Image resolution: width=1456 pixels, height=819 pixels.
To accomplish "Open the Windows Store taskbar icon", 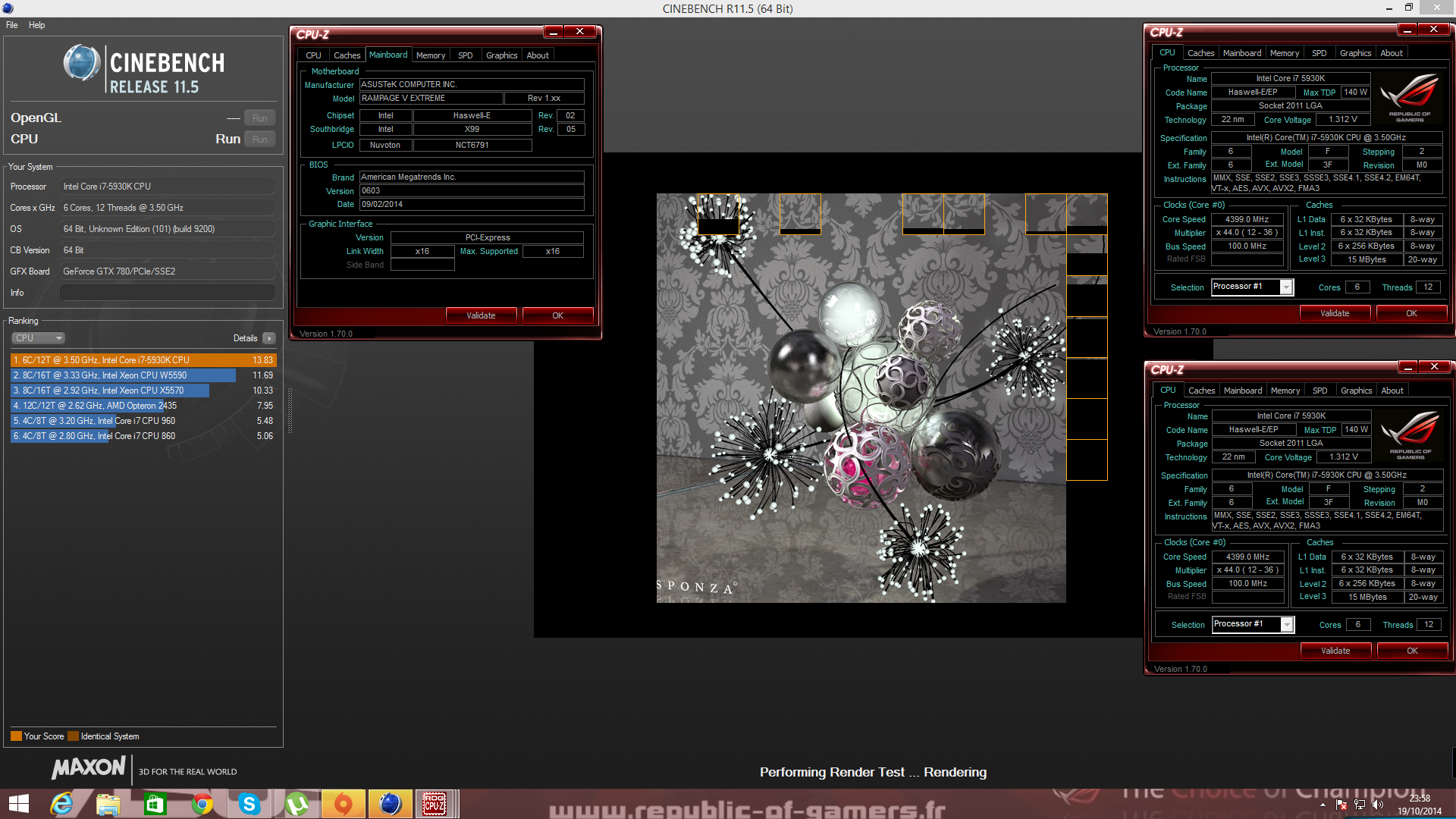I will [x=155, y=804].
